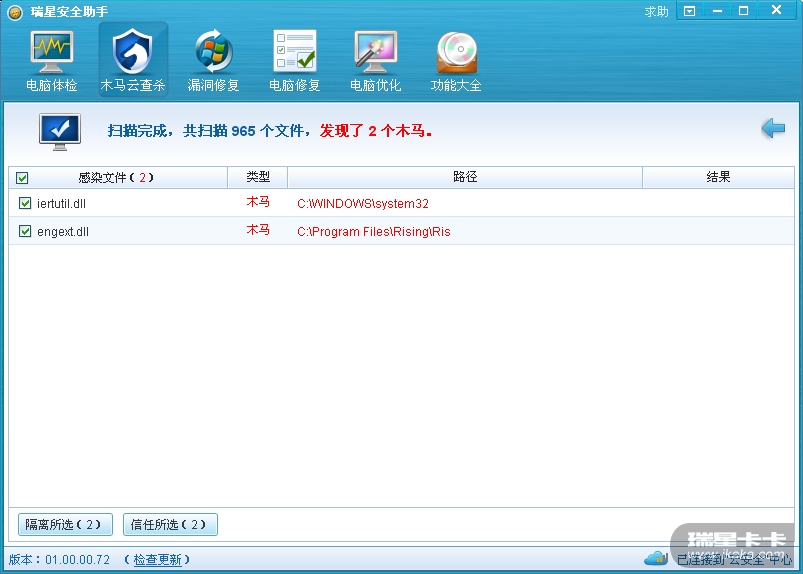Click 木马 type in engext.dll row
Viewport: 803px width, 574px height.
258,230
